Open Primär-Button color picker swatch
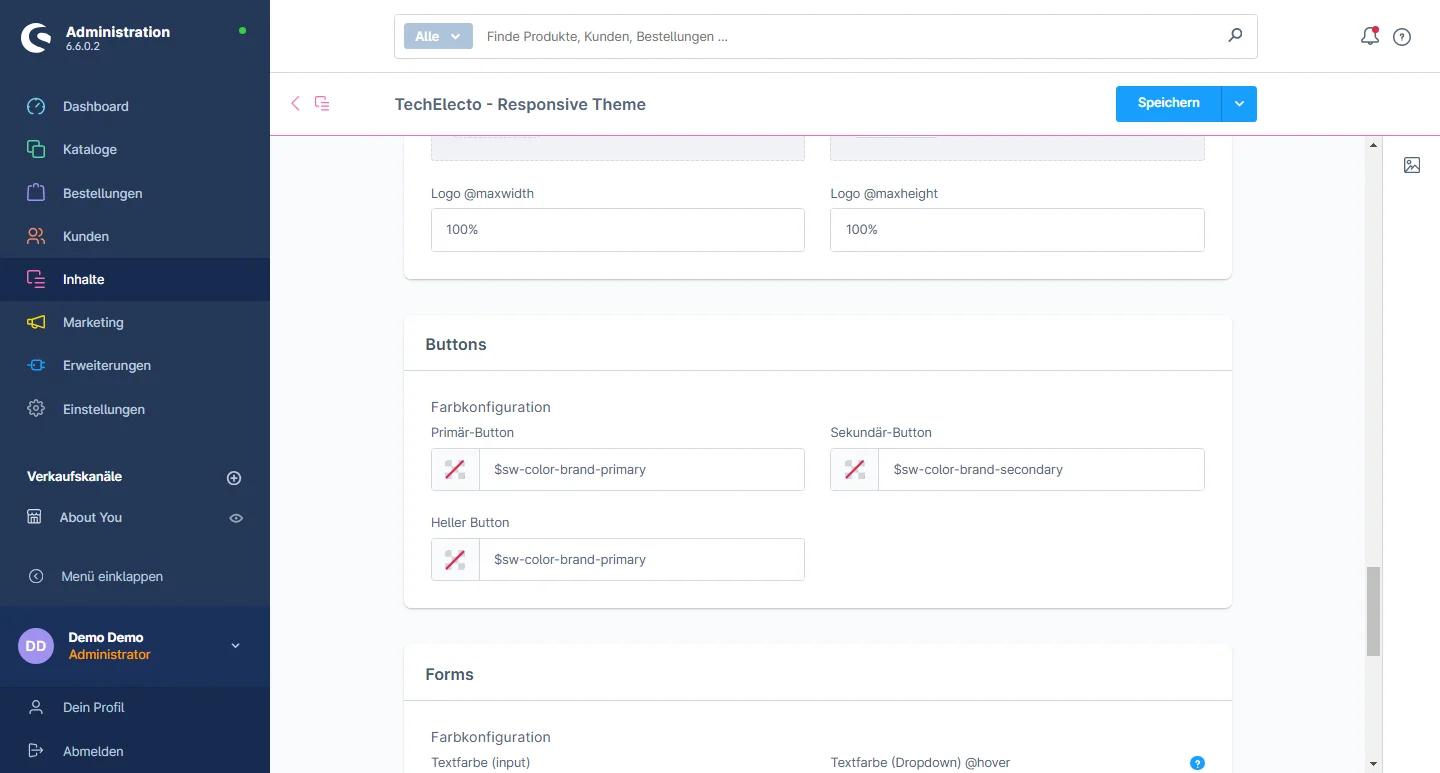 455,470
